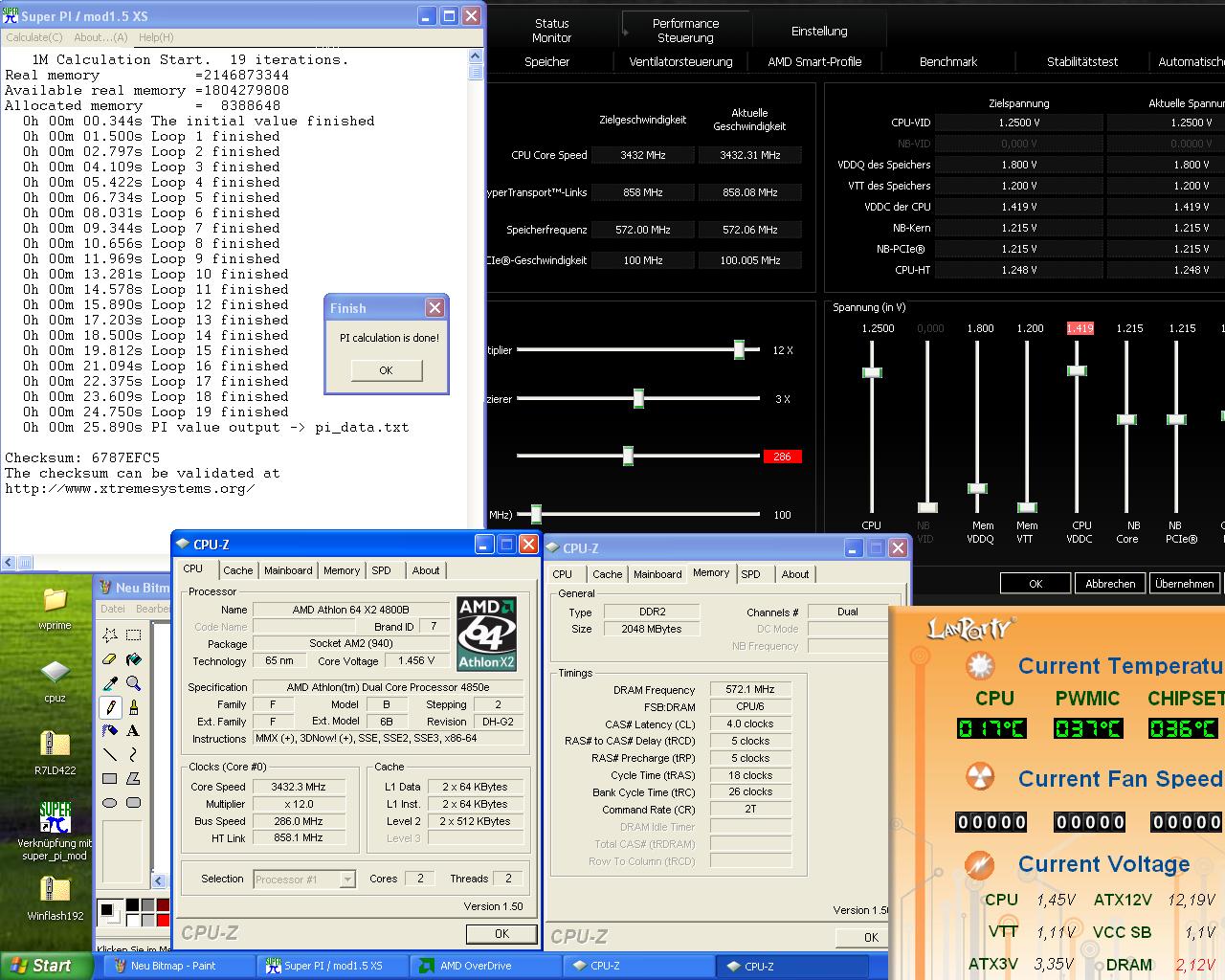The image size is (1225, 980).
Task: Select the straight Line tool in Paint
Action: (110, 755)
